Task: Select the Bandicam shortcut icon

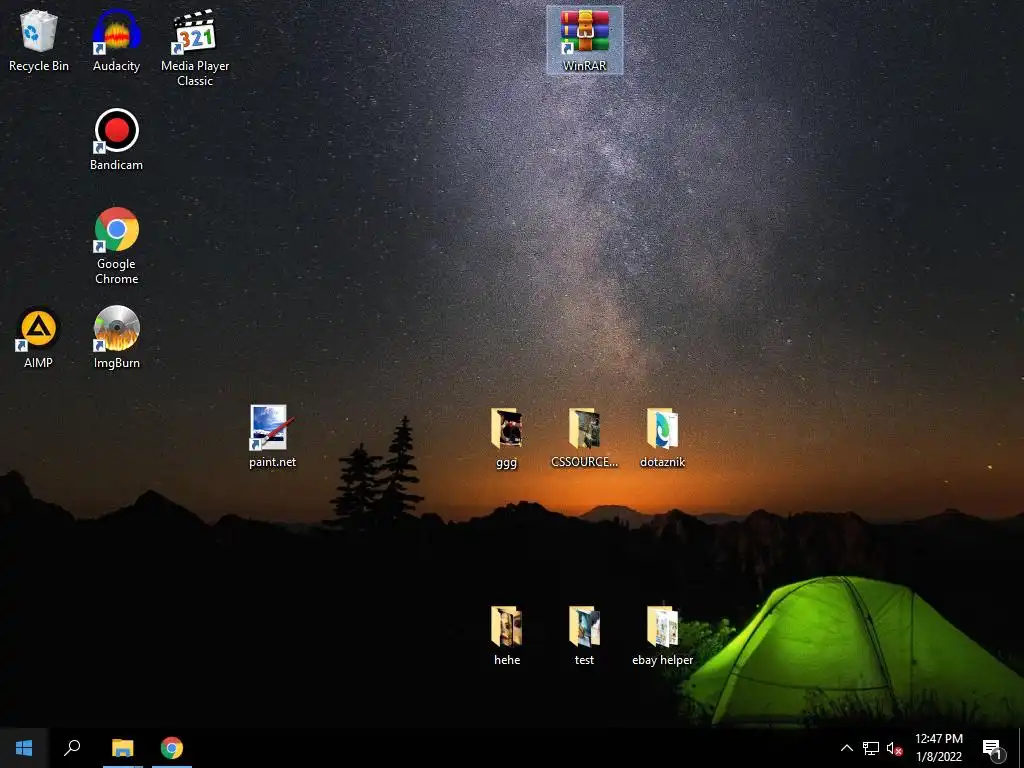Action: point(116,140)
